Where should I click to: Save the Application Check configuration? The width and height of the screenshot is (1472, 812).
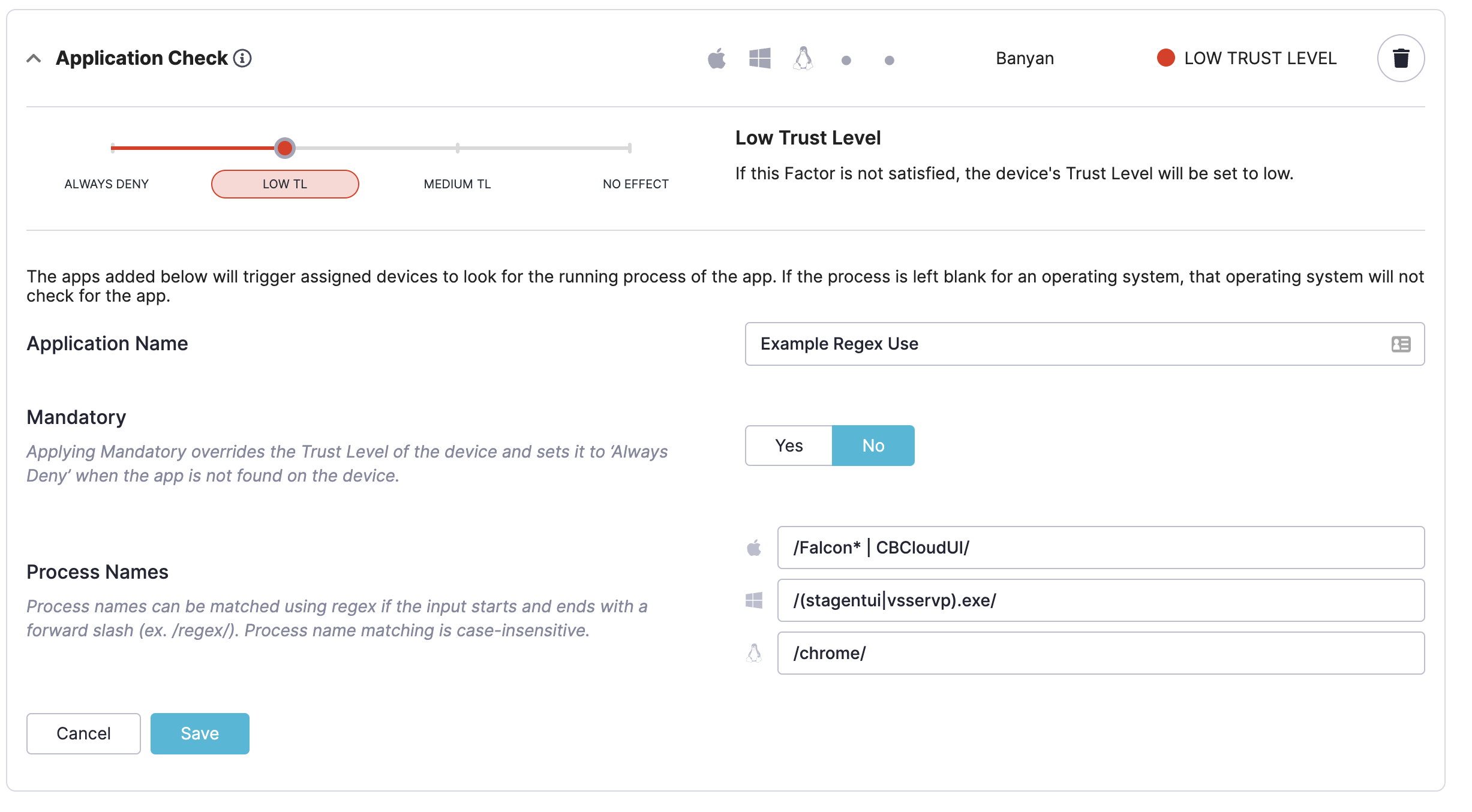tap(199, 733)
